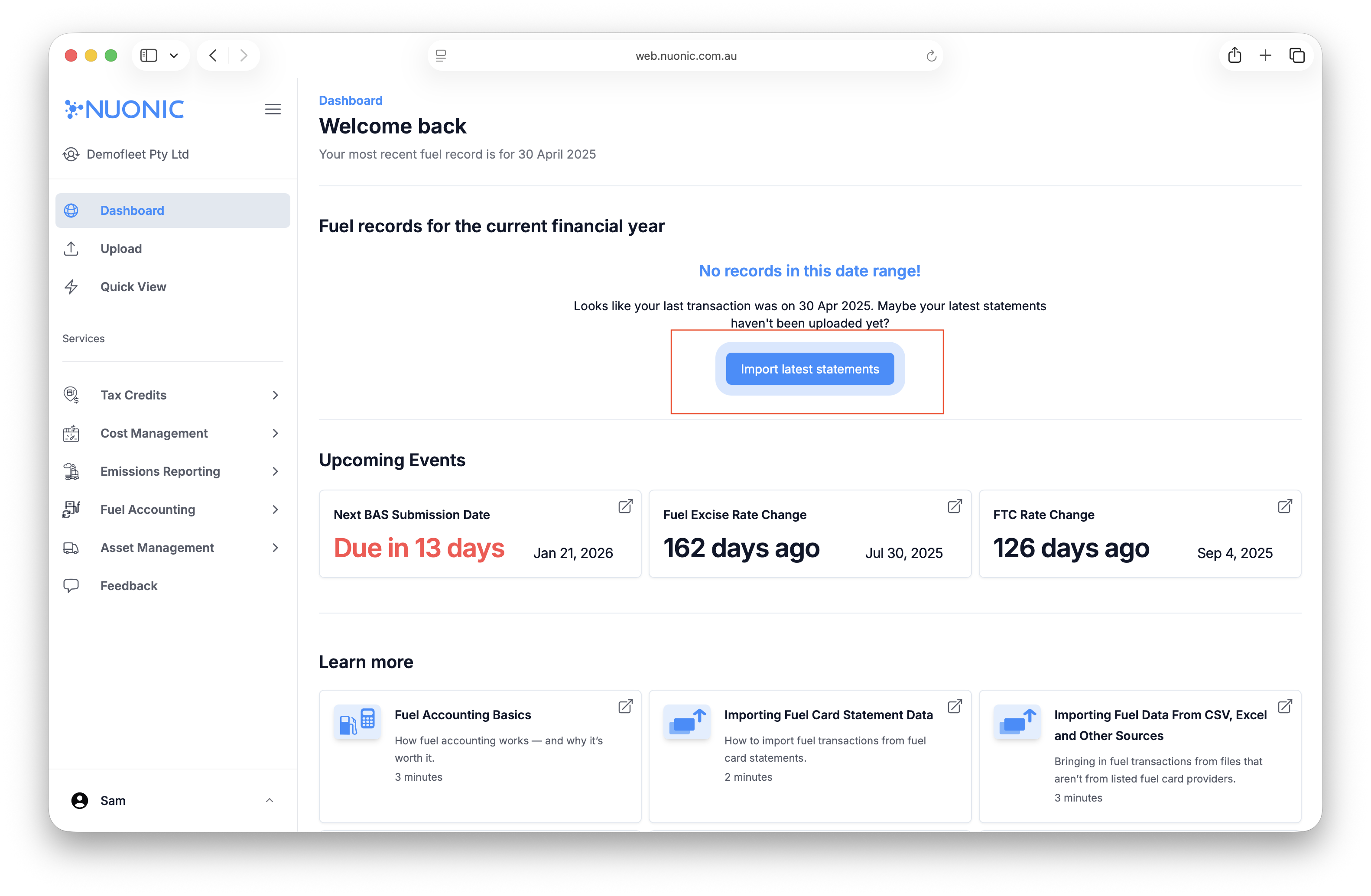Expand the Emissions Reporting section
This screenshot has height=896, width=1371.
[275, 471]
